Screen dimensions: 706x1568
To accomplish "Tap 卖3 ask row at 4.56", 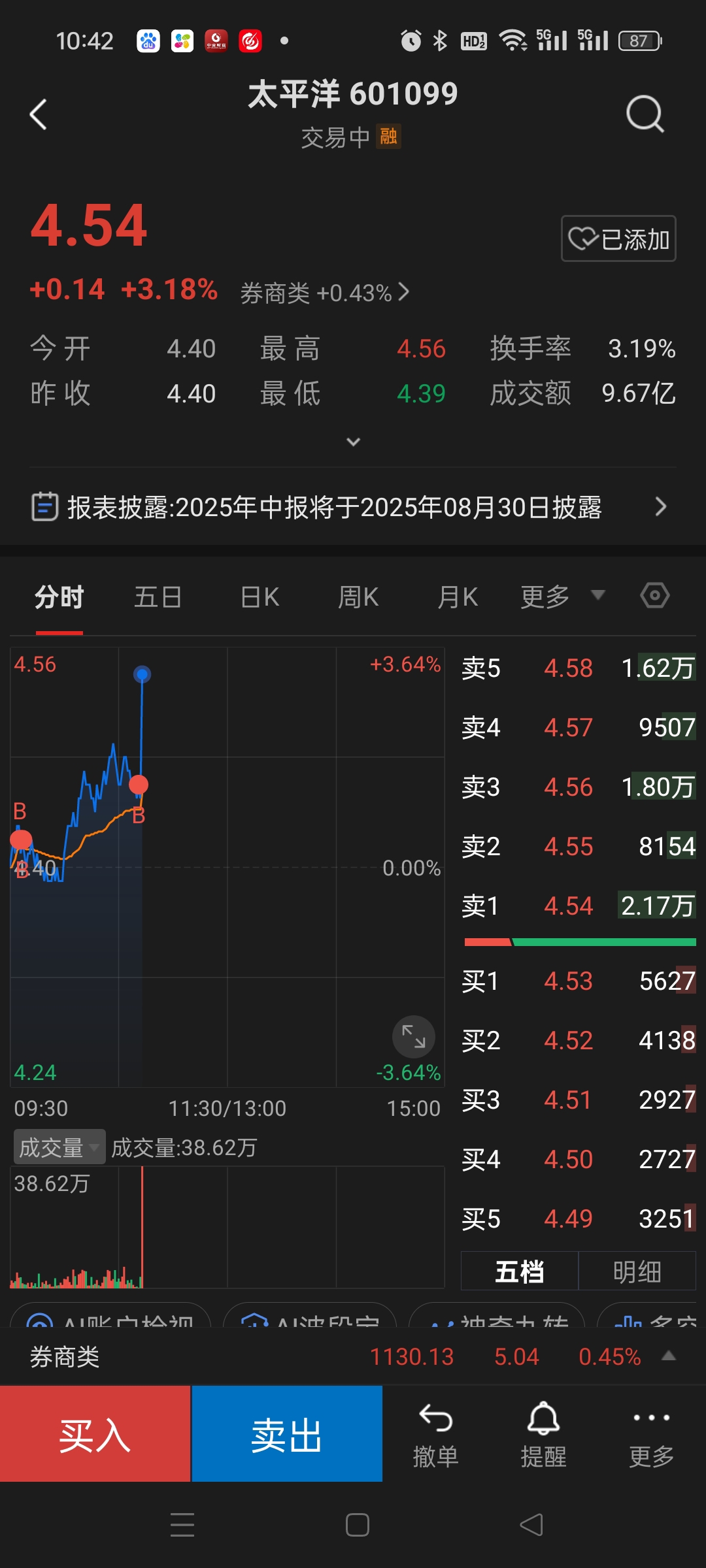I will click(579, 787).
